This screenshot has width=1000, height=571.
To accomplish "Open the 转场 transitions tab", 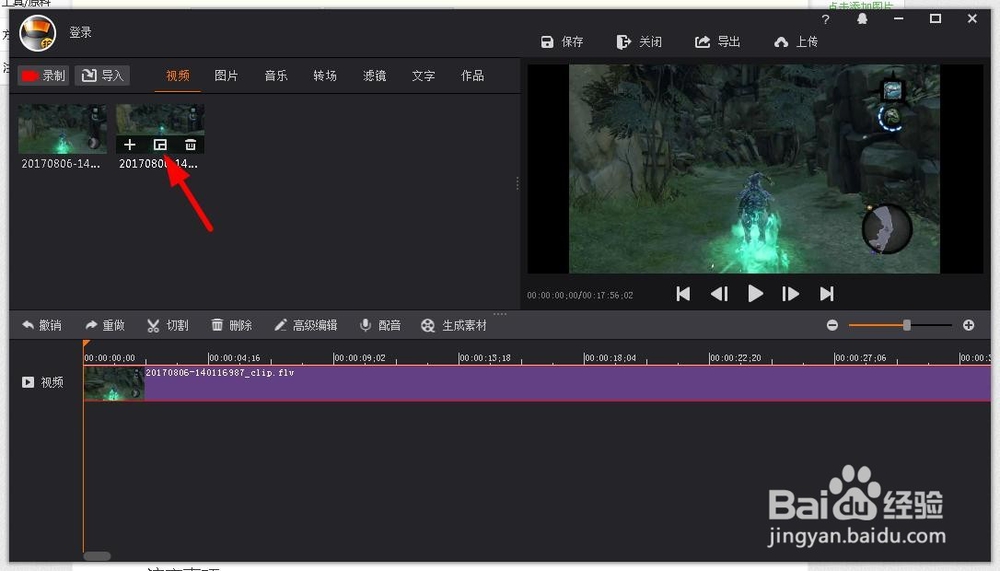I will (x=325, y=75).
